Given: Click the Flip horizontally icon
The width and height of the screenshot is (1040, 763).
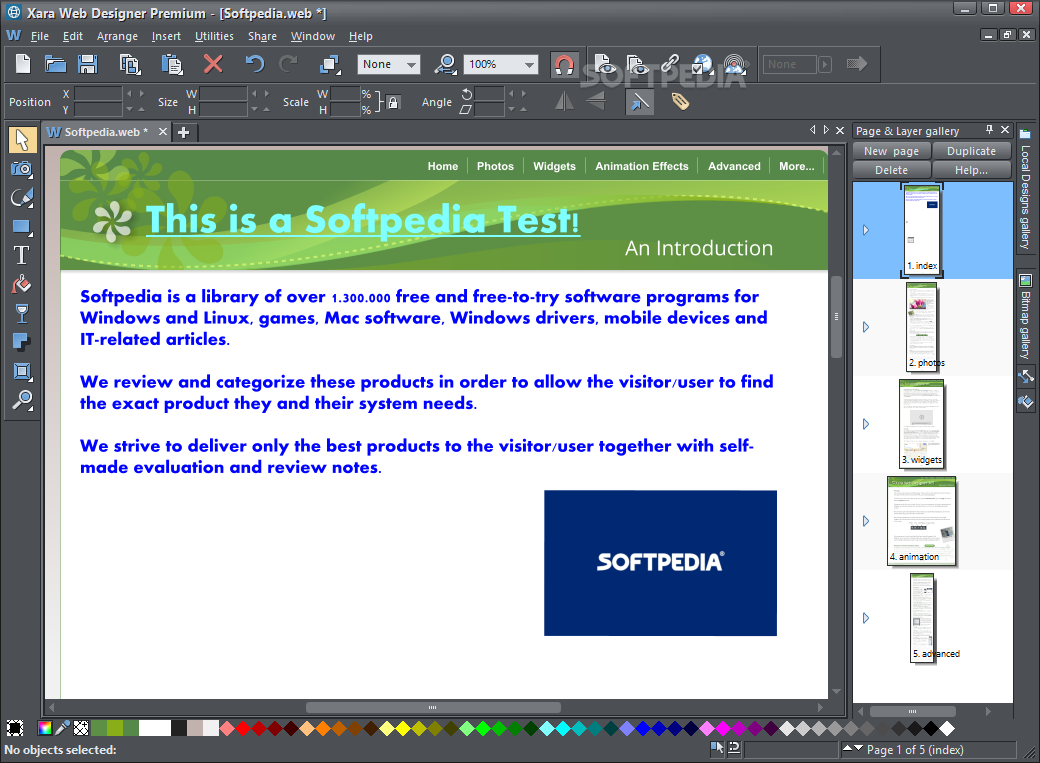Looking at the screenshot, I should tap(564, 102).
